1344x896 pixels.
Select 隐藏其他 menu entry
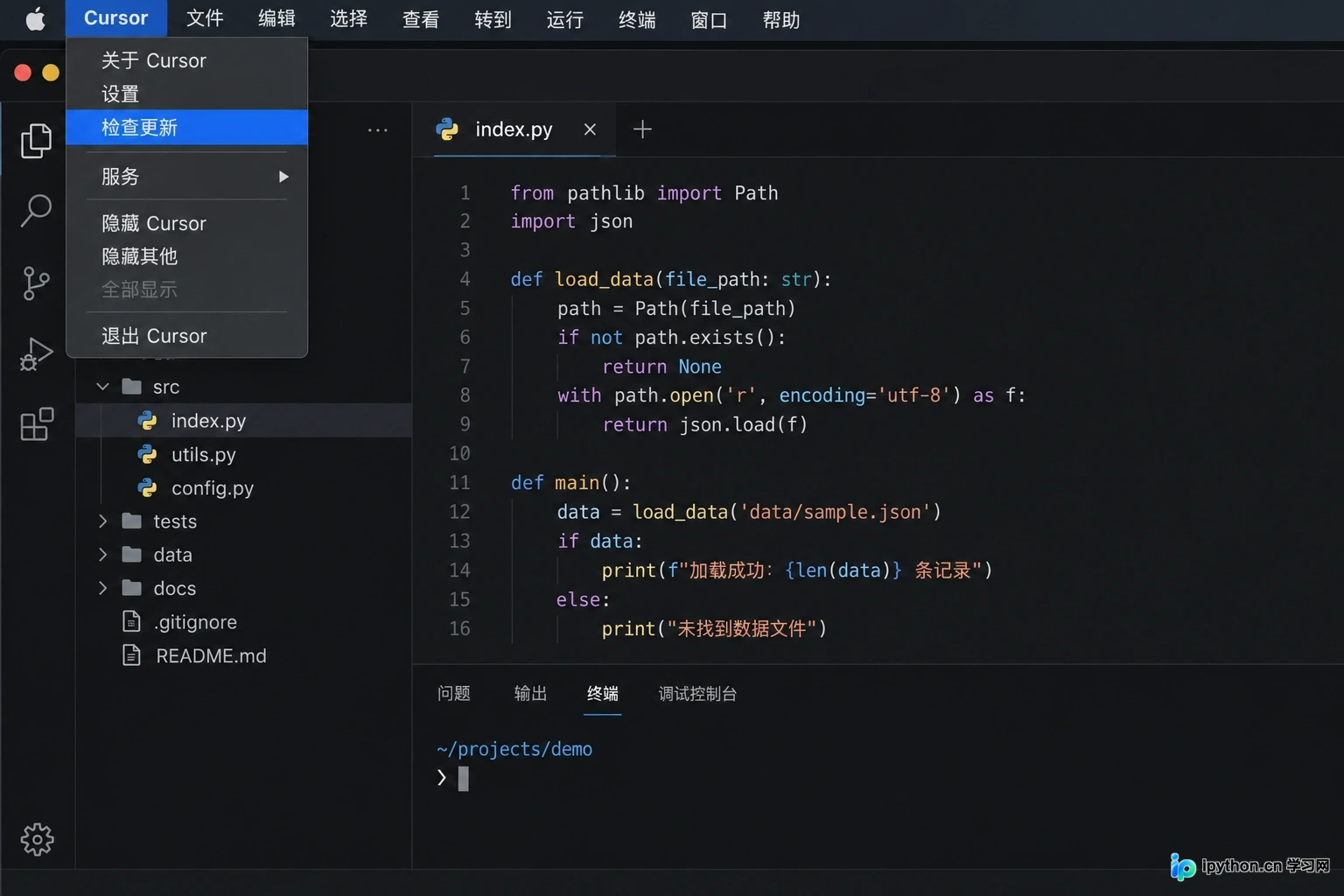[186, 256]
